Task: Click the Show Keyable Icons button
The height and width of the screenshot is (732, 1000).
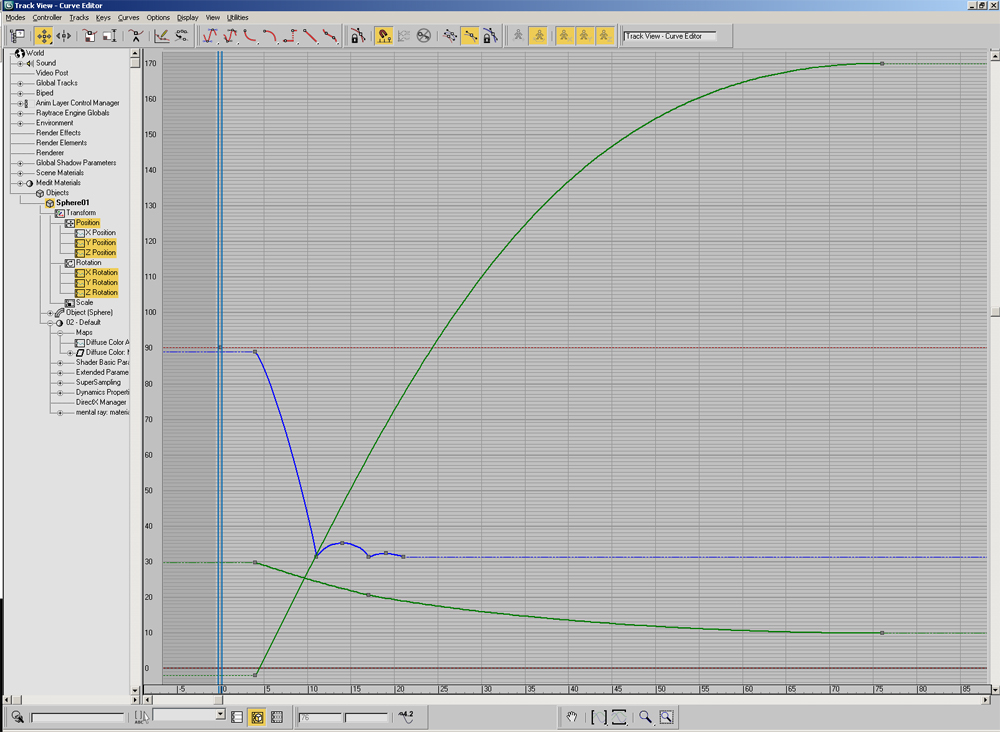Action: 423,36
